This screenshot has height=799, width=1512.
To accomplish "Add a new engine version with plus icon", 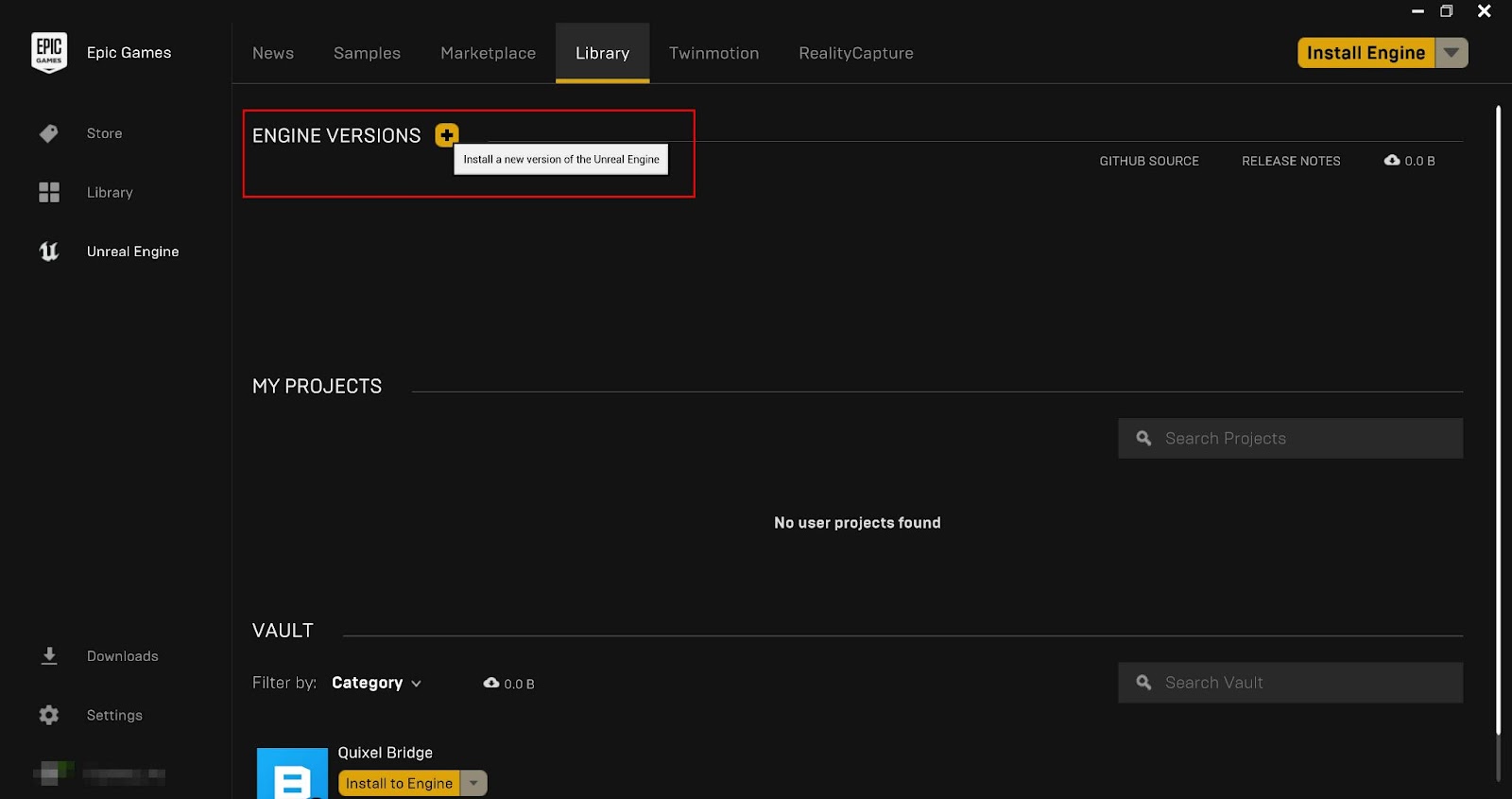I will (447, 135).
